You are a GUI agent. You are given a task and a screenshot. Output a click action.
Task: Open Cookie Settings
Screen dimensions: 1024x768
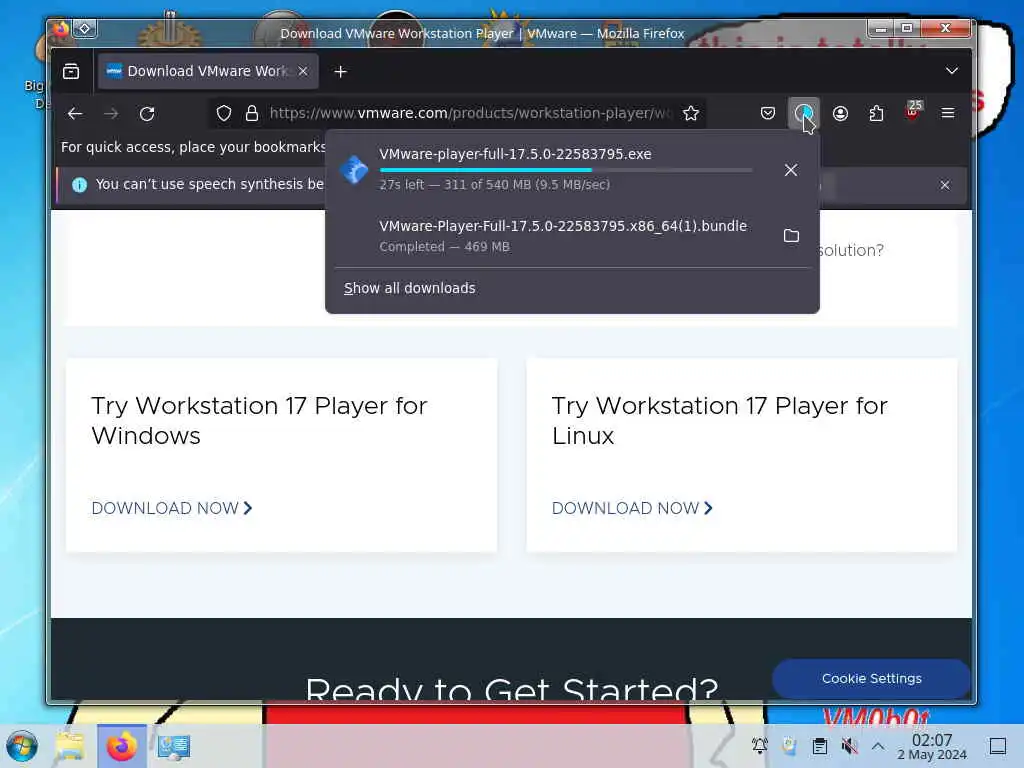[871, 679]
